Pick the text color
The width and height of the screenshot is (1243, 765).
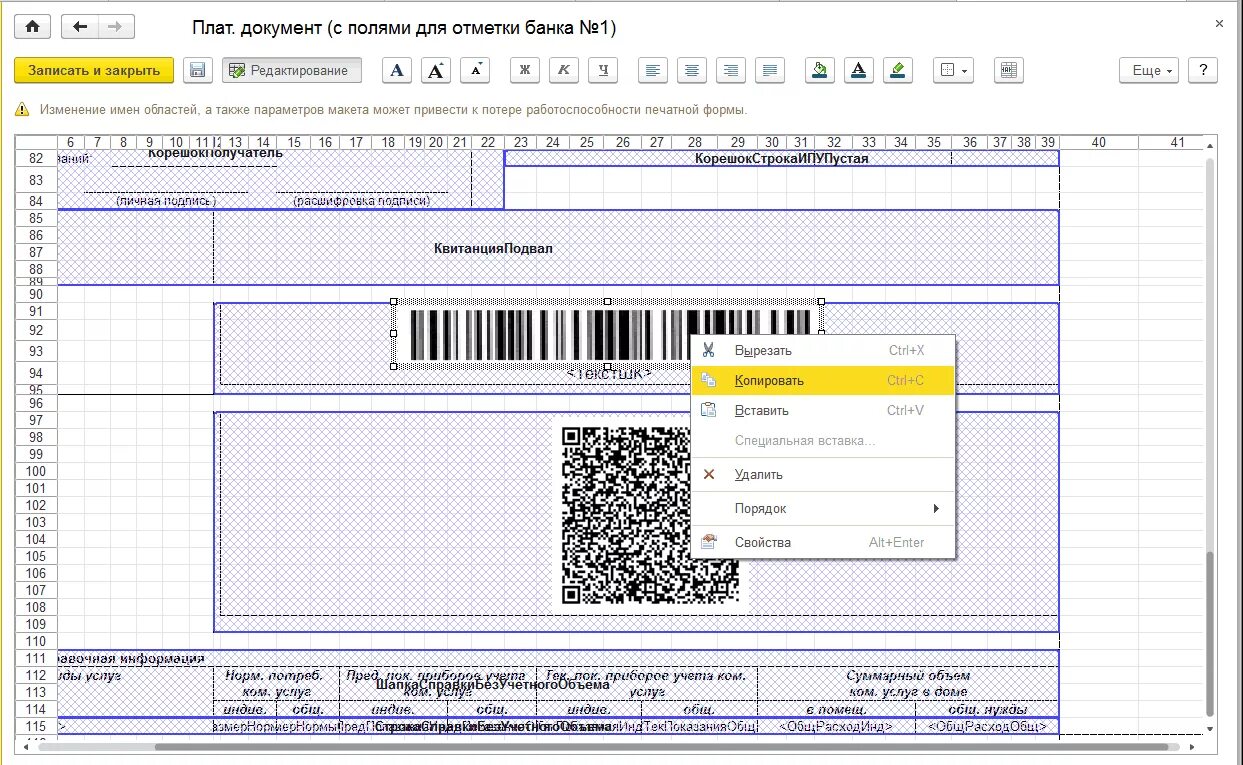coord(859,70)
